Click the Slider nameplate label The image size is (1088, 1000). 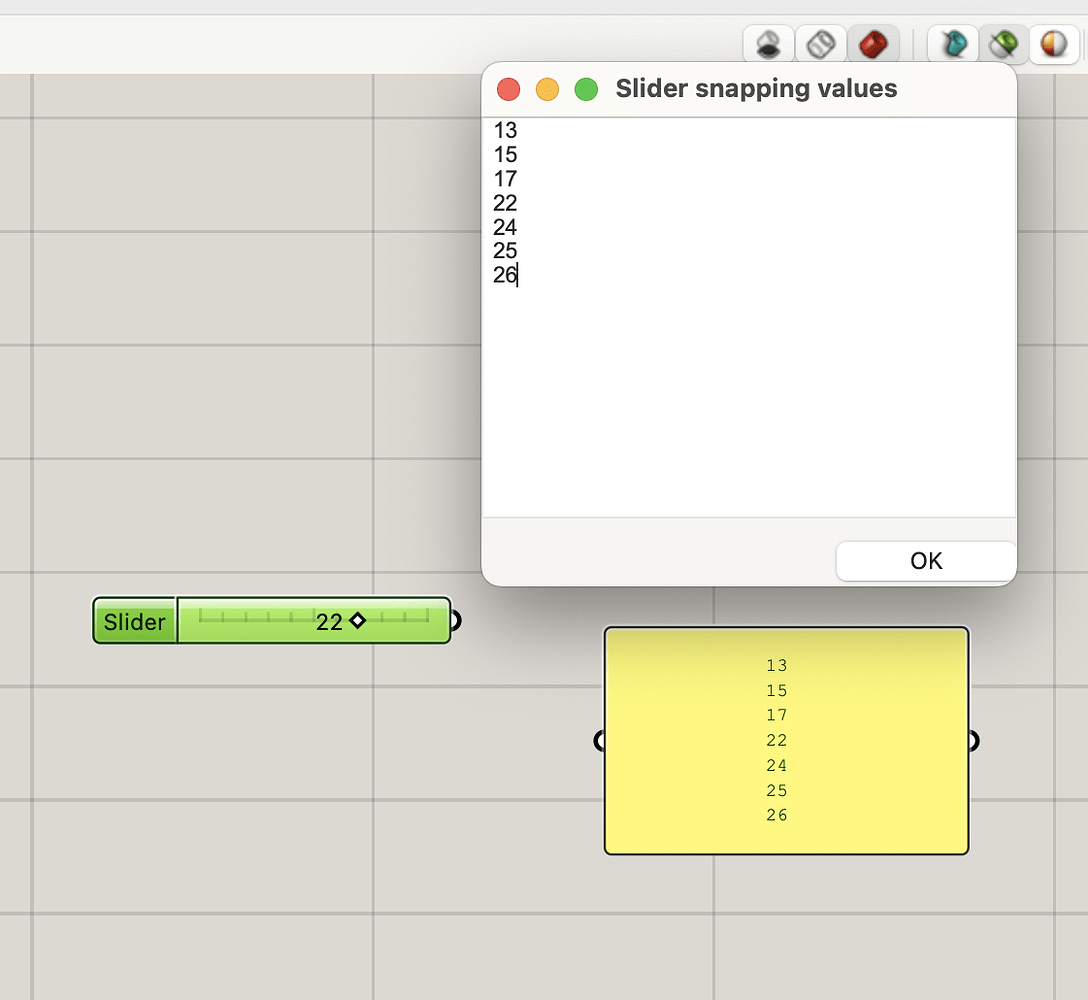[x=133, y=621]
